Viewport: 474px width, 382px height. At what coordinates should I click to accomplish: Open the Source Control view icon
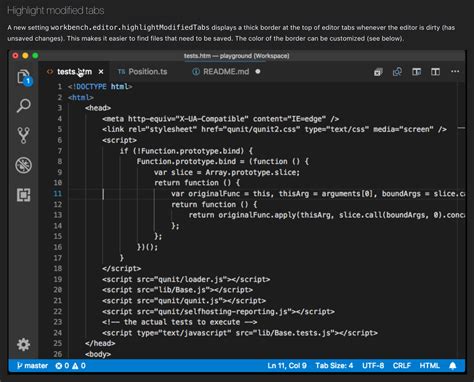[24, 135]
